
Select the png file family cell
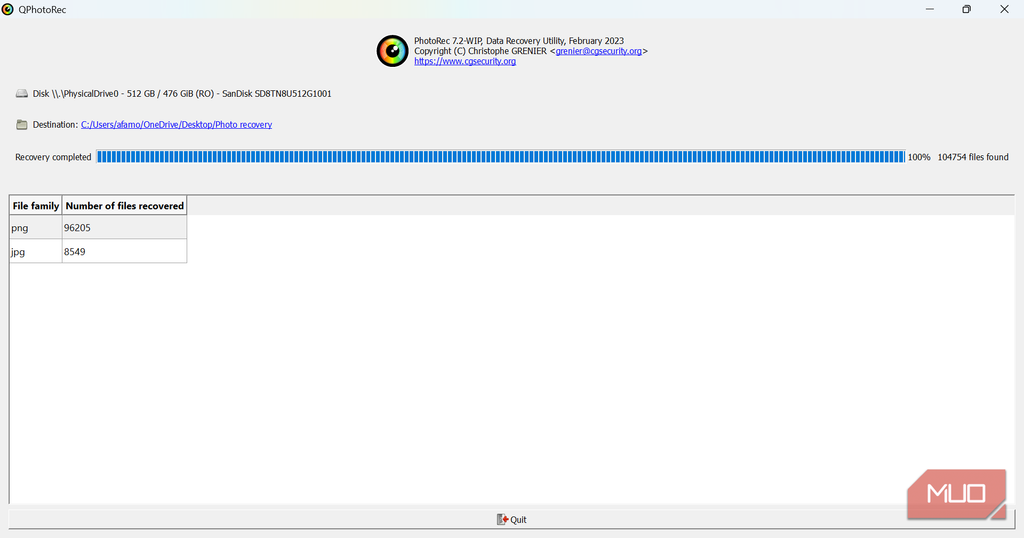[36, 228]
